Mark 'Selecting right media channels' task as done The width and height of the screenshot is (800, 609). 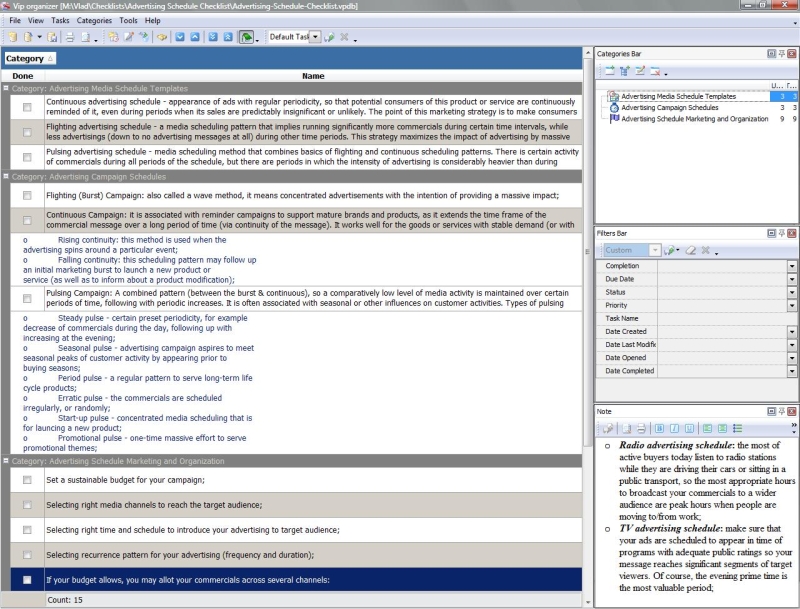tap(27, 505)
